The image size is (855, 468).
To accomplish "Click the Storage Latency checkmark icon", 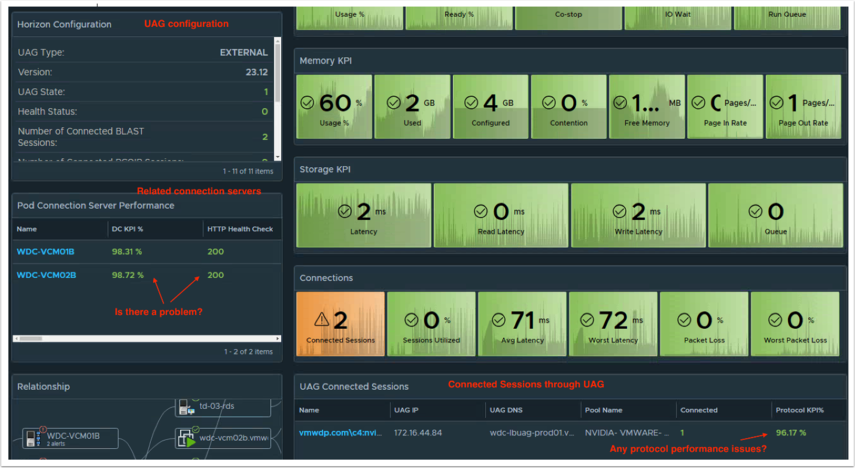I will pyautogui.click(x=345, y=212).
